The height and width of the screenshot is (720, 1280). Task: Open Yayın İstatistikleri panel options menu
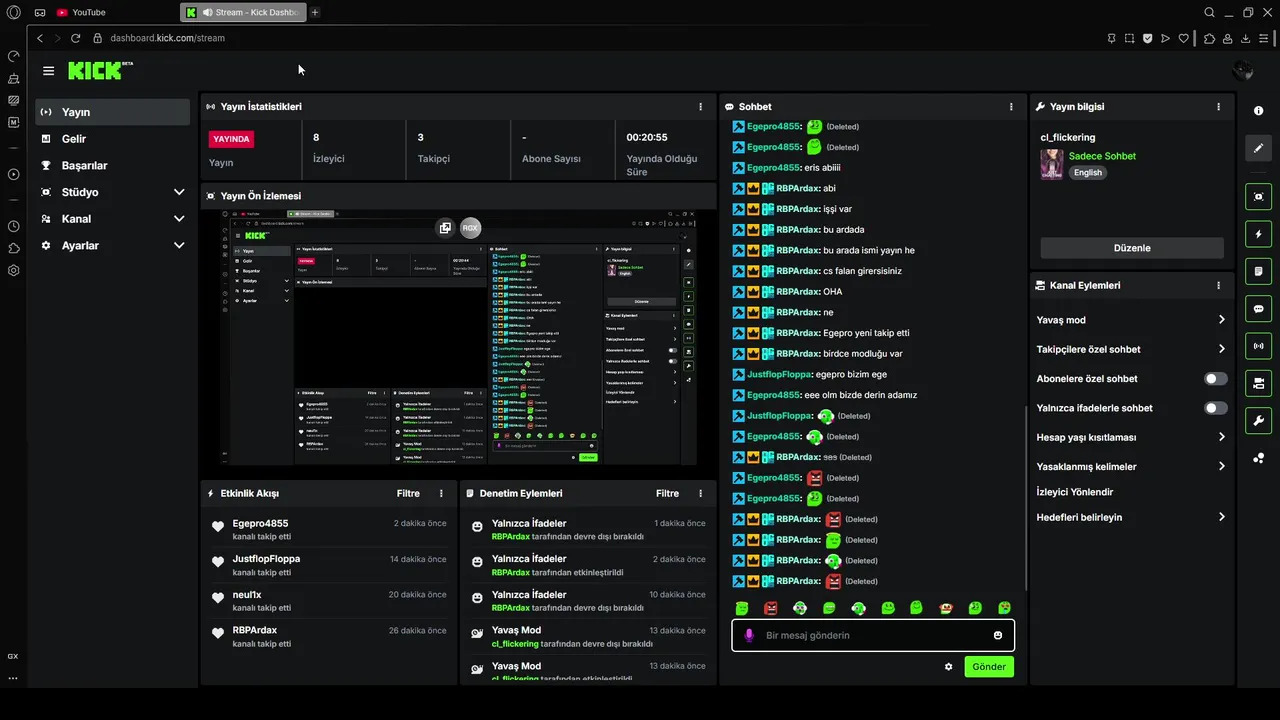click(x=700, y=106)
